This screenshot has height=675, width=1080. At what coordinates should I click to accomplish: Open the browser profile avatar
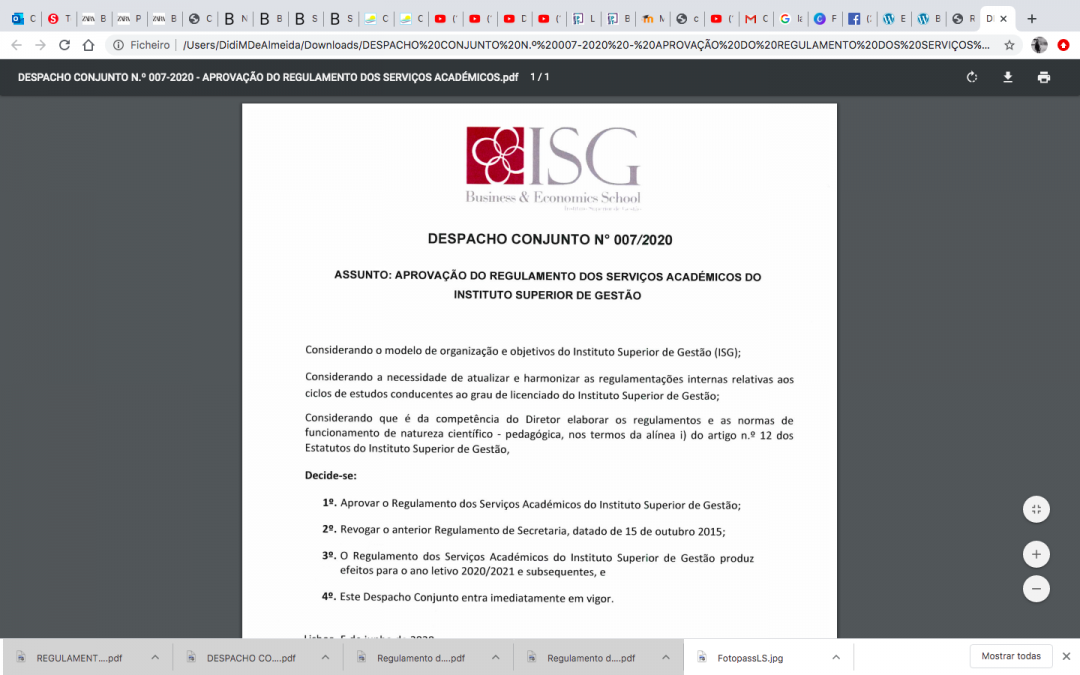click(1039, 45)
